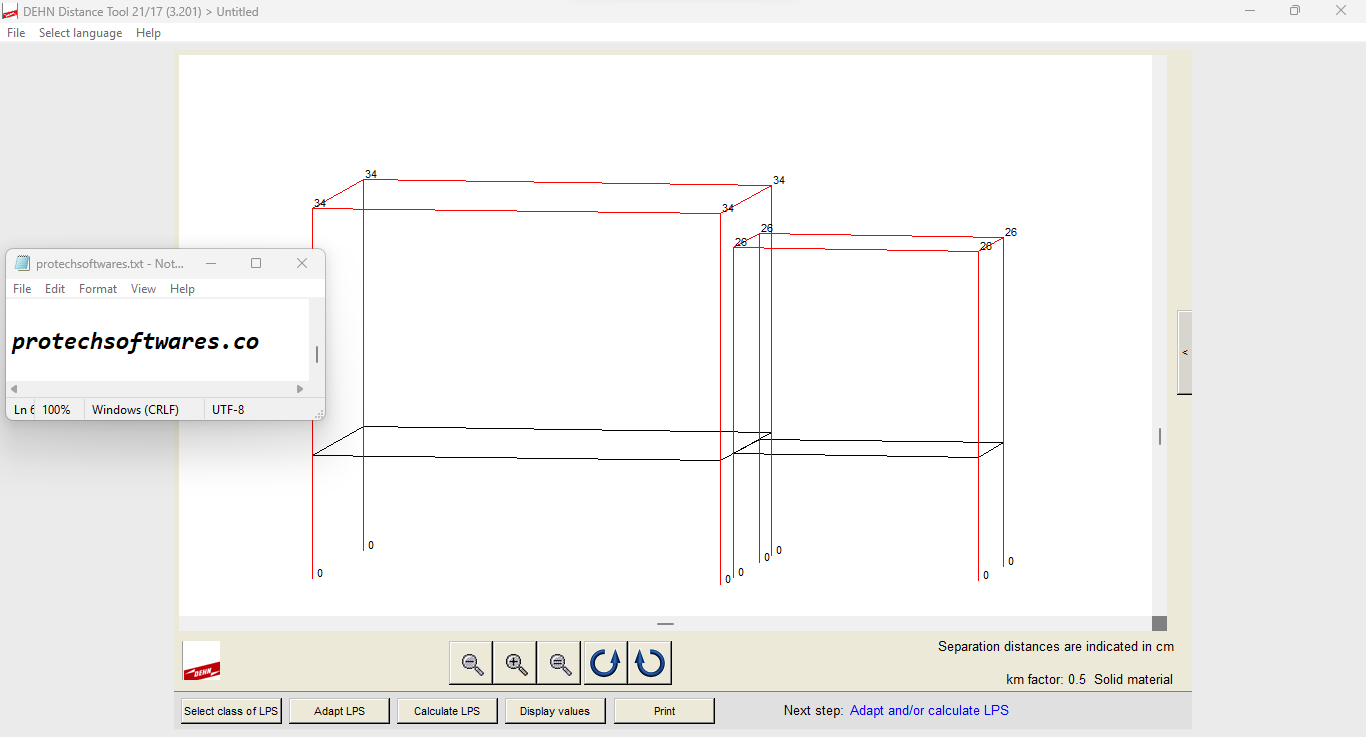Click the 'protechsoftwares.co' text in Notepad
Image resolution: width=1366 pixels, height=737 pixels.
[x=135, y=342]
